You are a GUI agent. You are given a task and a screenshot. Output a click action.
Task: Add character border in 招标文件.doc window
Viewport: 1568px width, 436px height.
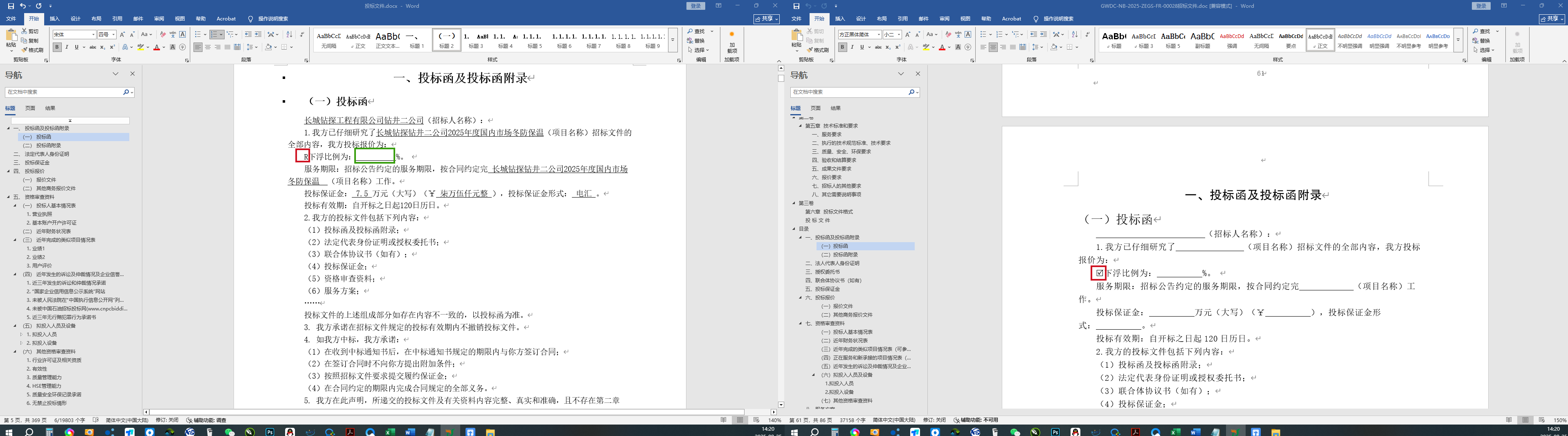968,35
